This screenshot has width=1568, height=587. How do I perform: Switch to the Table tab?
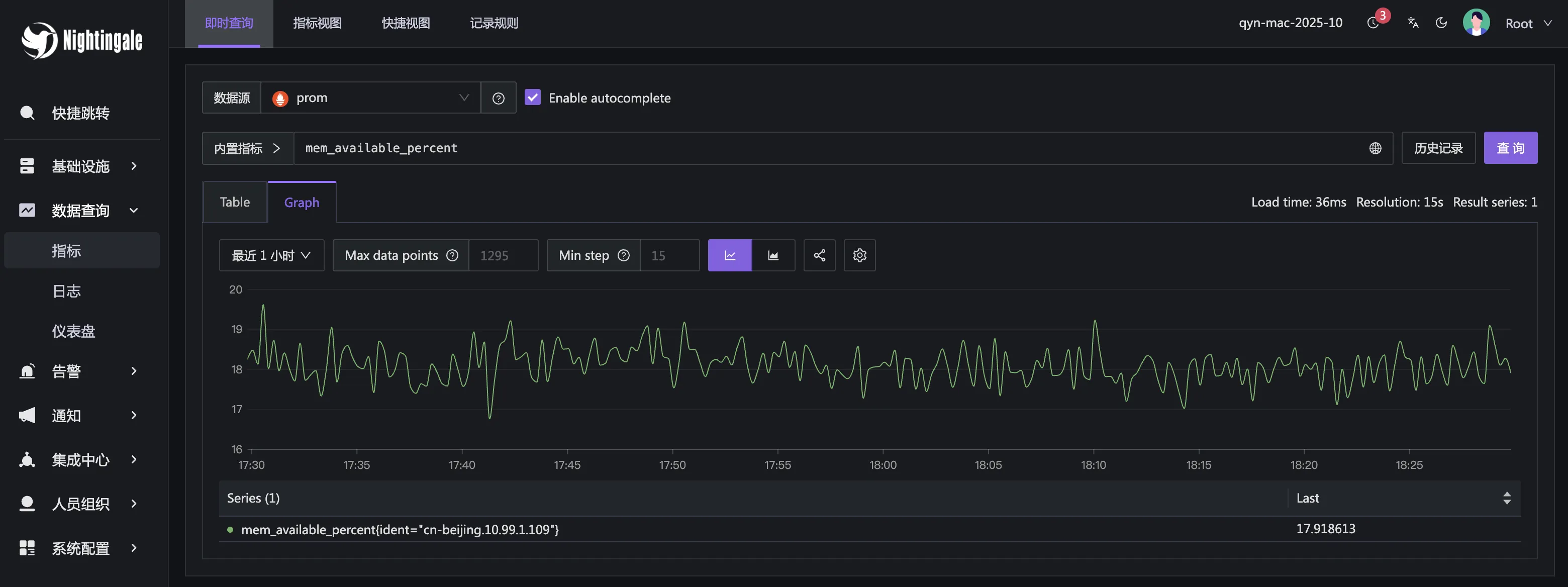[x=234, y=202]
